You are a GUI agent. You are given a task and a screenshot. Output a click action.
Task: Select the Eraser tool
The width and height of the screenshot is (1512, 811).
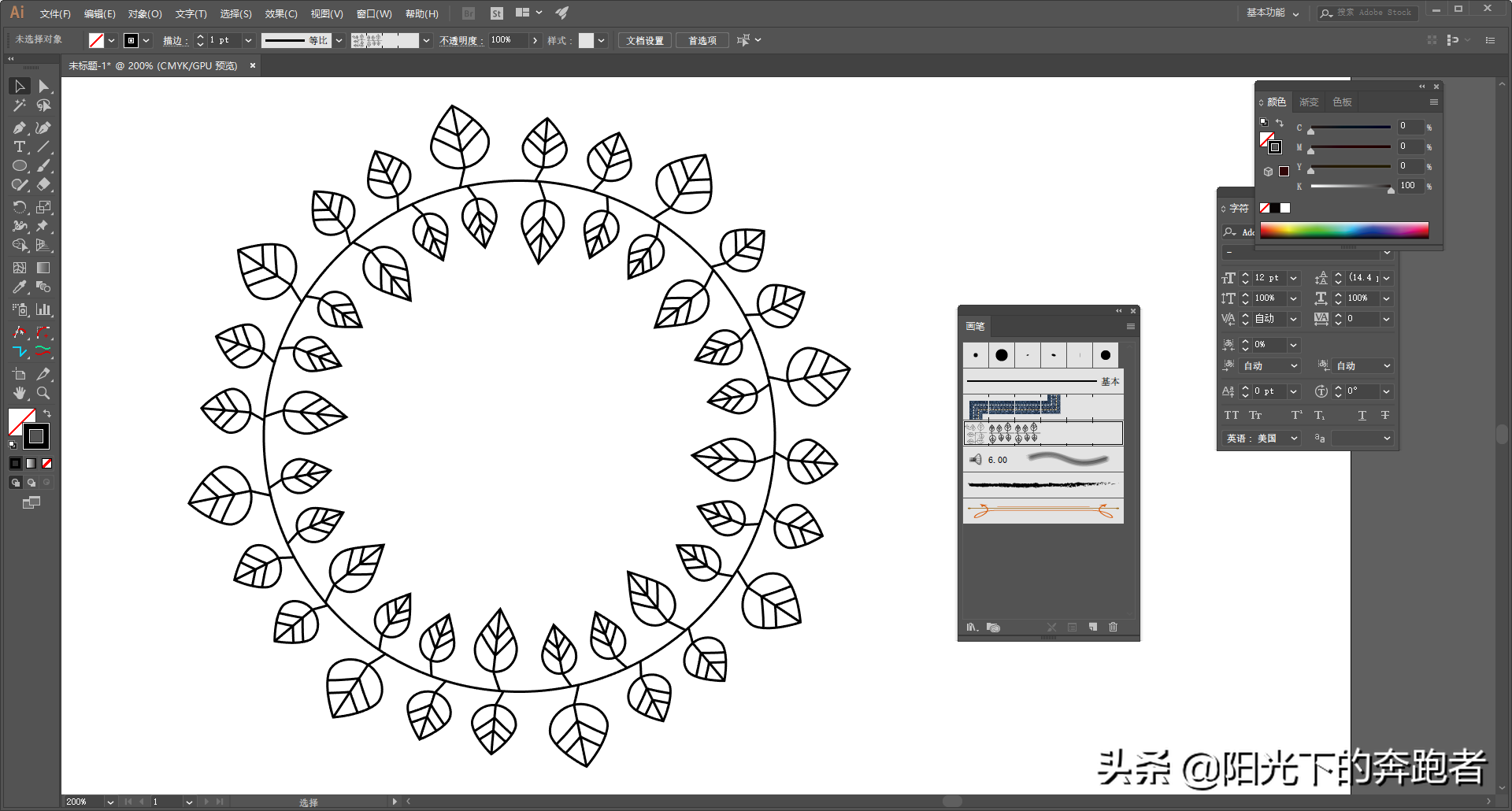pyautogui.click(x=44, y=184)
